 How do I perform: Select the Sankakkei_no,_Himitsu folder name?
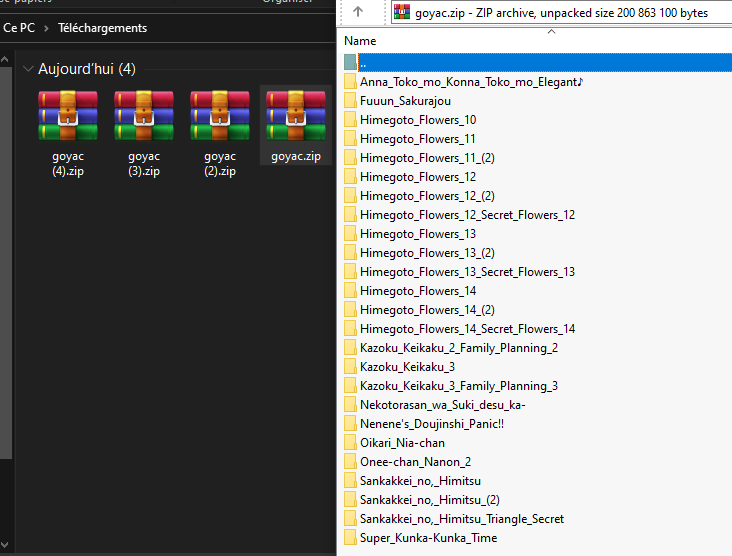(x=420, y=481)
